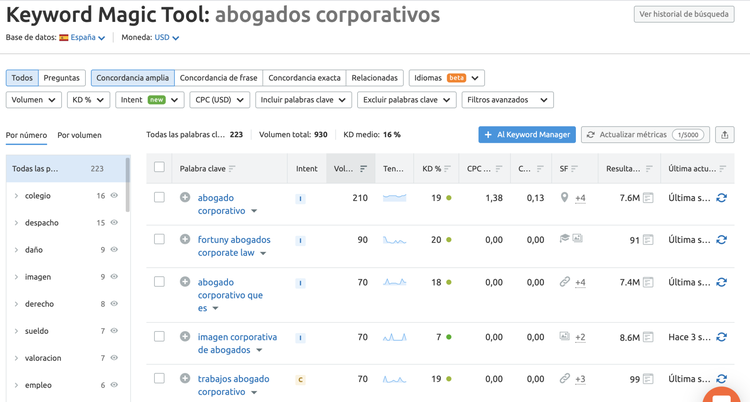This screenshot has width=750, height=402.
Task: Open the Idiomas beta dropdown
Action: tap(447, 78)
